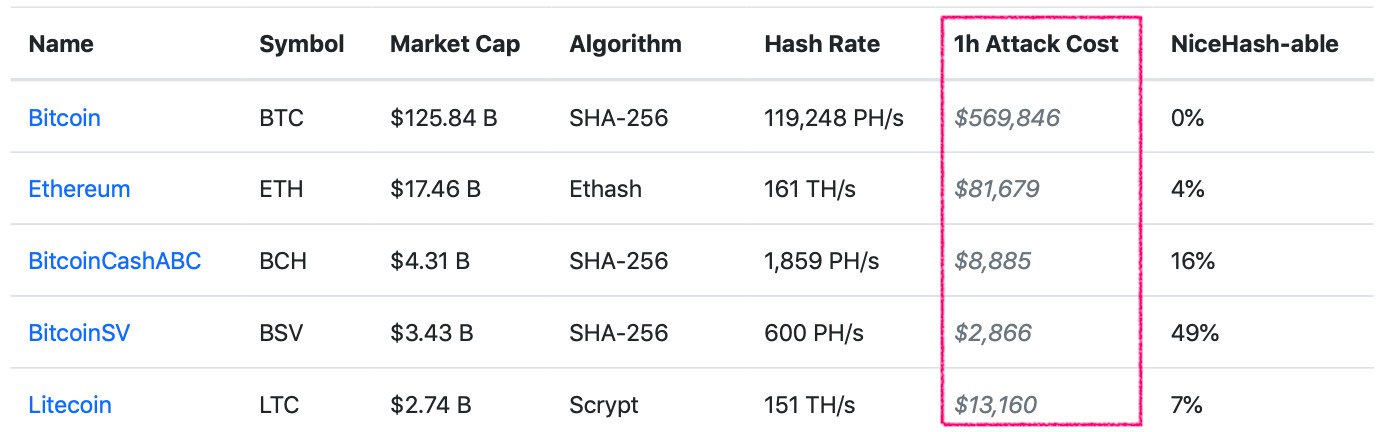Select the $81,679 Ethereum attack cost

(997, 189)
